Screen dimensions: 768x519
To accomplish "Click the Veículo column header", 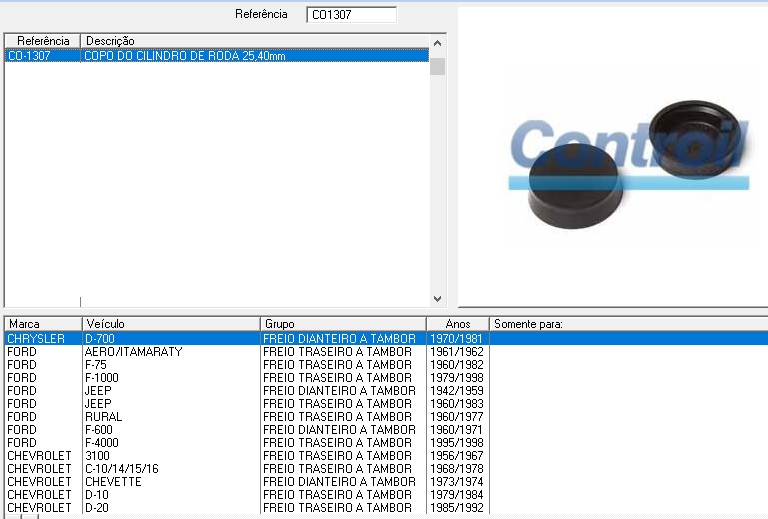I will click(x=170, y=324).
